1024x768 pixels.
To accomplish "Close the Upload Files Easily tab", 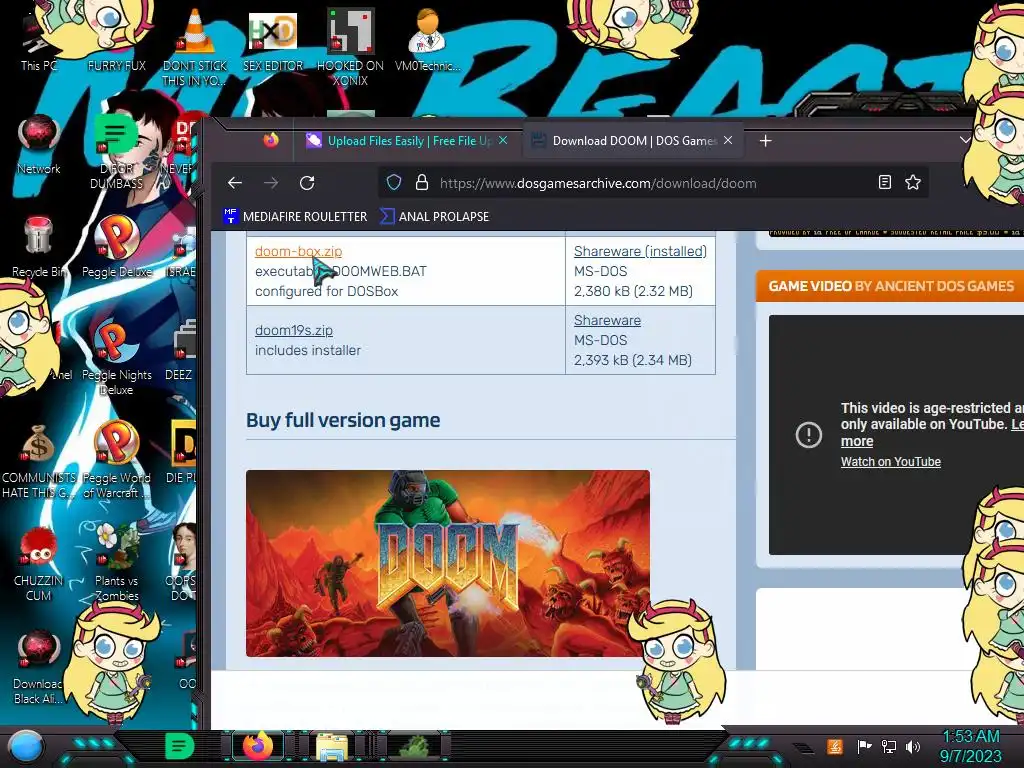I will [x=503, y=140].
